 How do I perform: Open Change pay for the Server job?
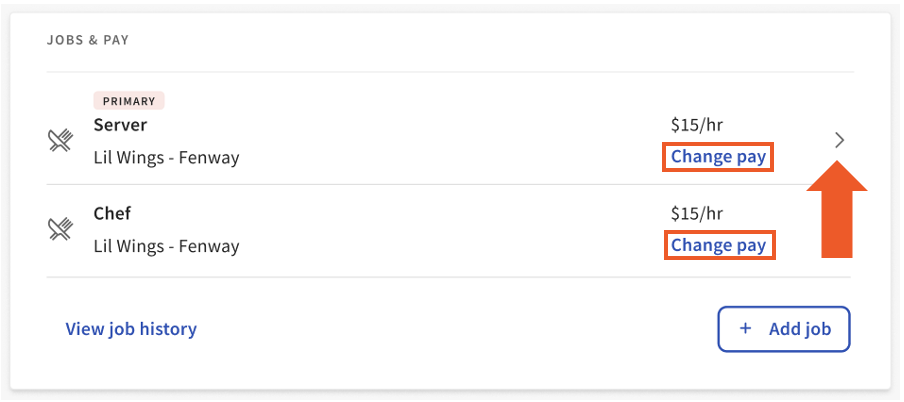718,157
